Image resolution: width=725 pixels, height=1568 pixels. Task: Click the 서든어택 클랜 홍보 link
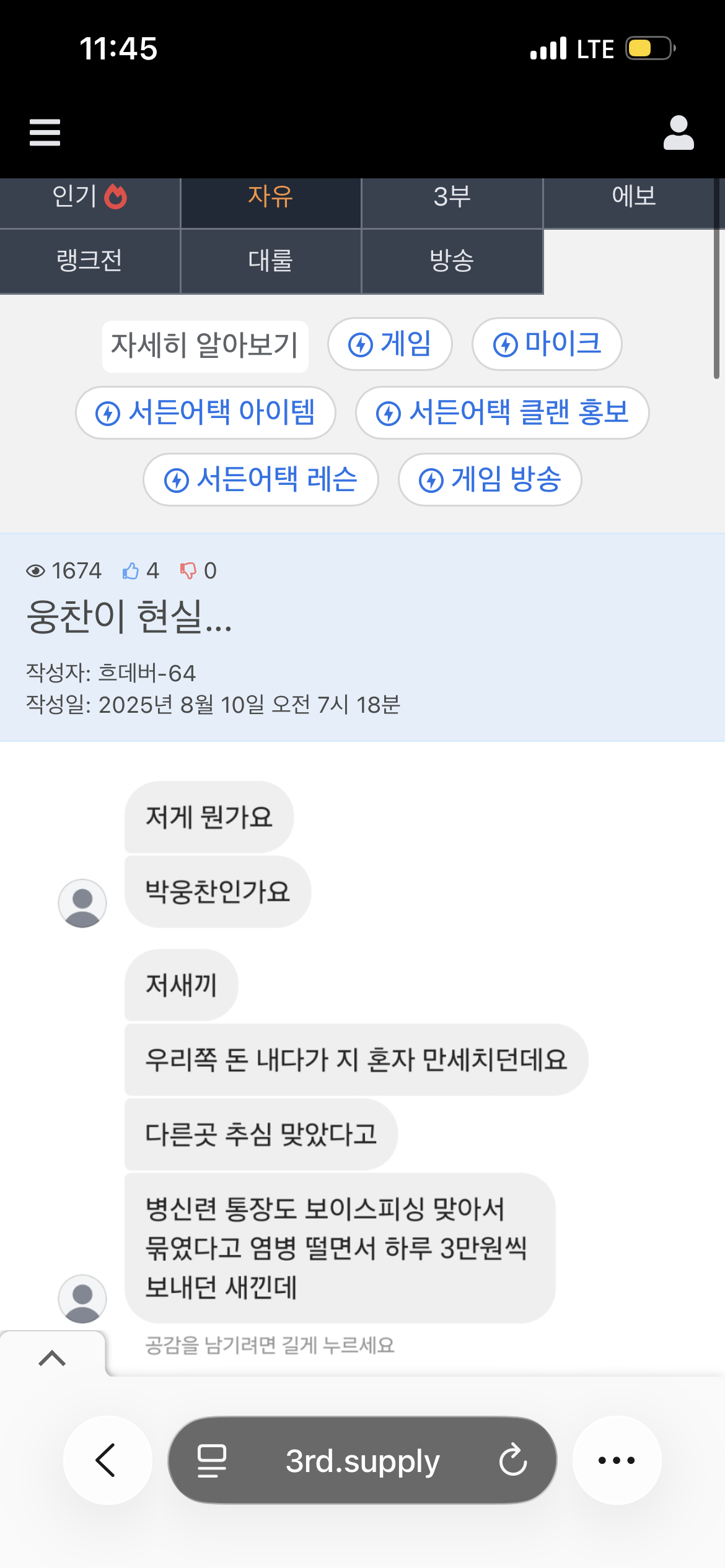tap(502, 412)
